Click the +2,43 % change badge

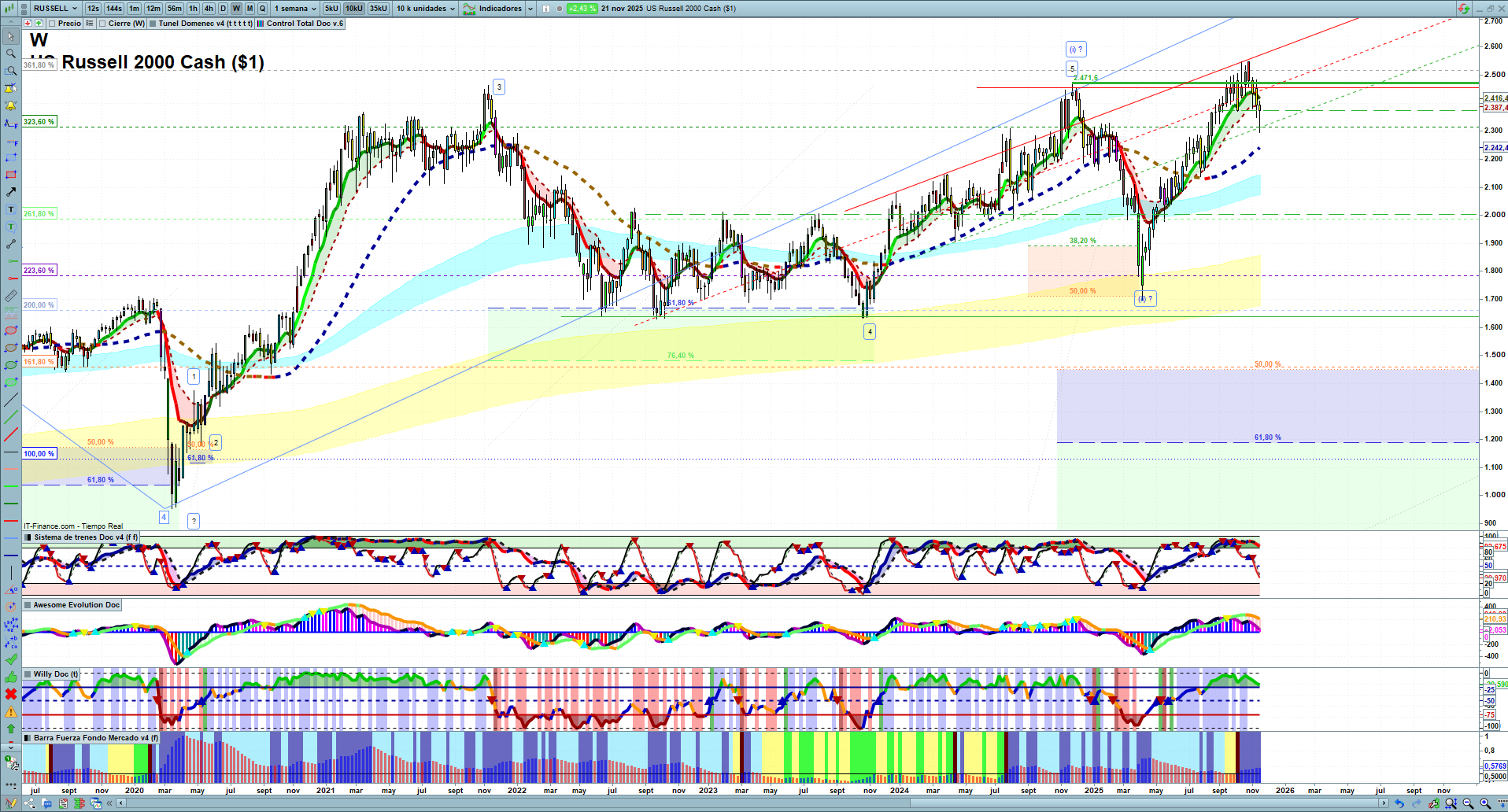pos(582,9)
